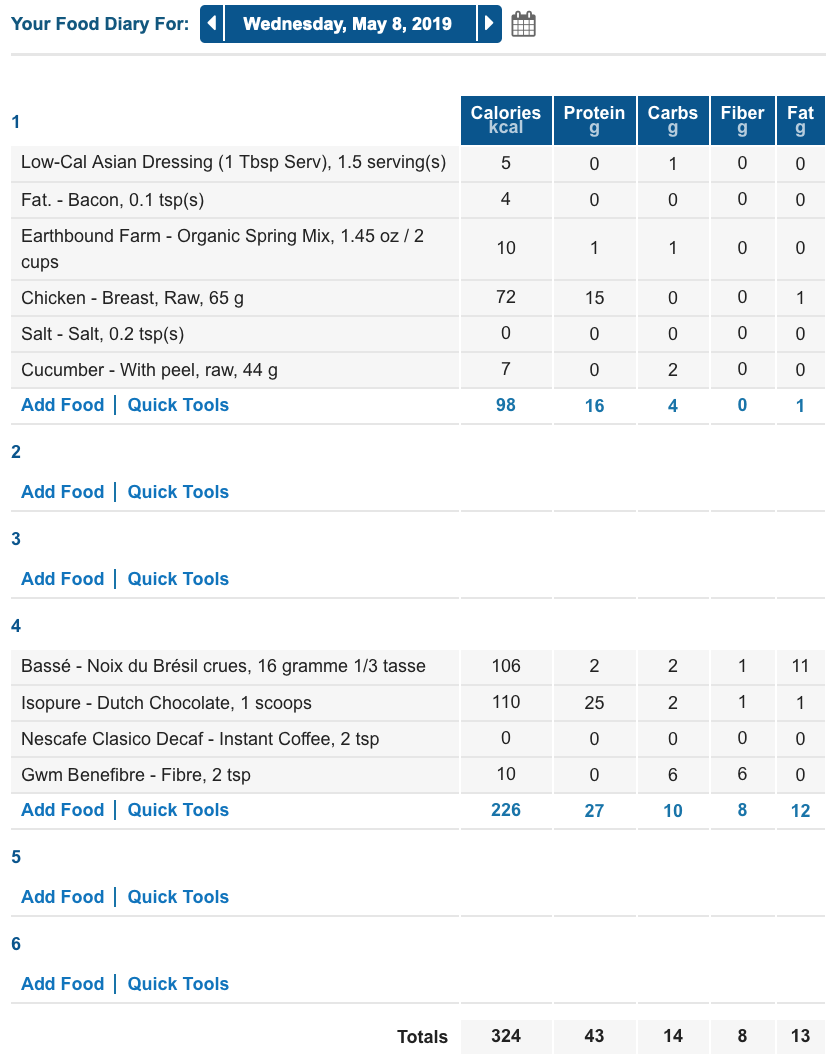
Task: Open Quick Tools for meal 4
Action: (x=178, y=810)
